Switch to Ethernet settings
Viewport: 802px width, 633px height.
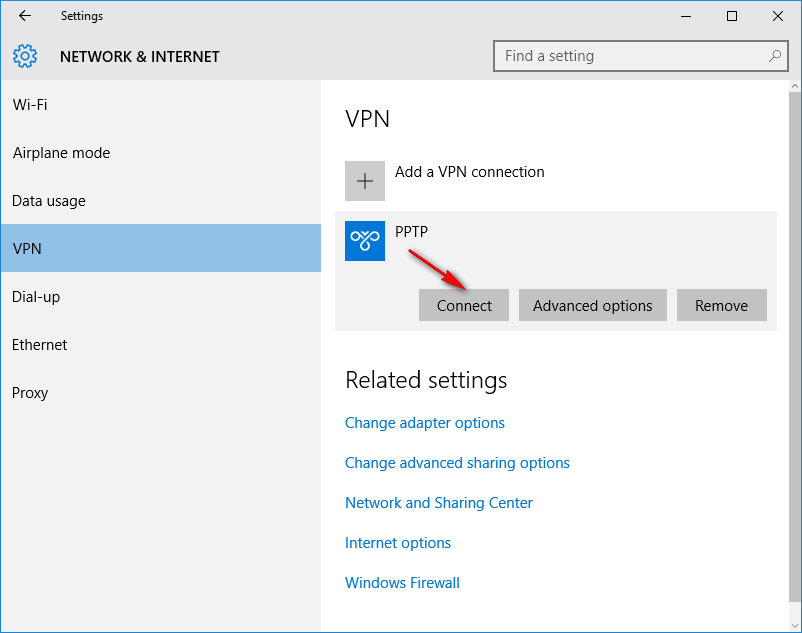click(40, 345)
